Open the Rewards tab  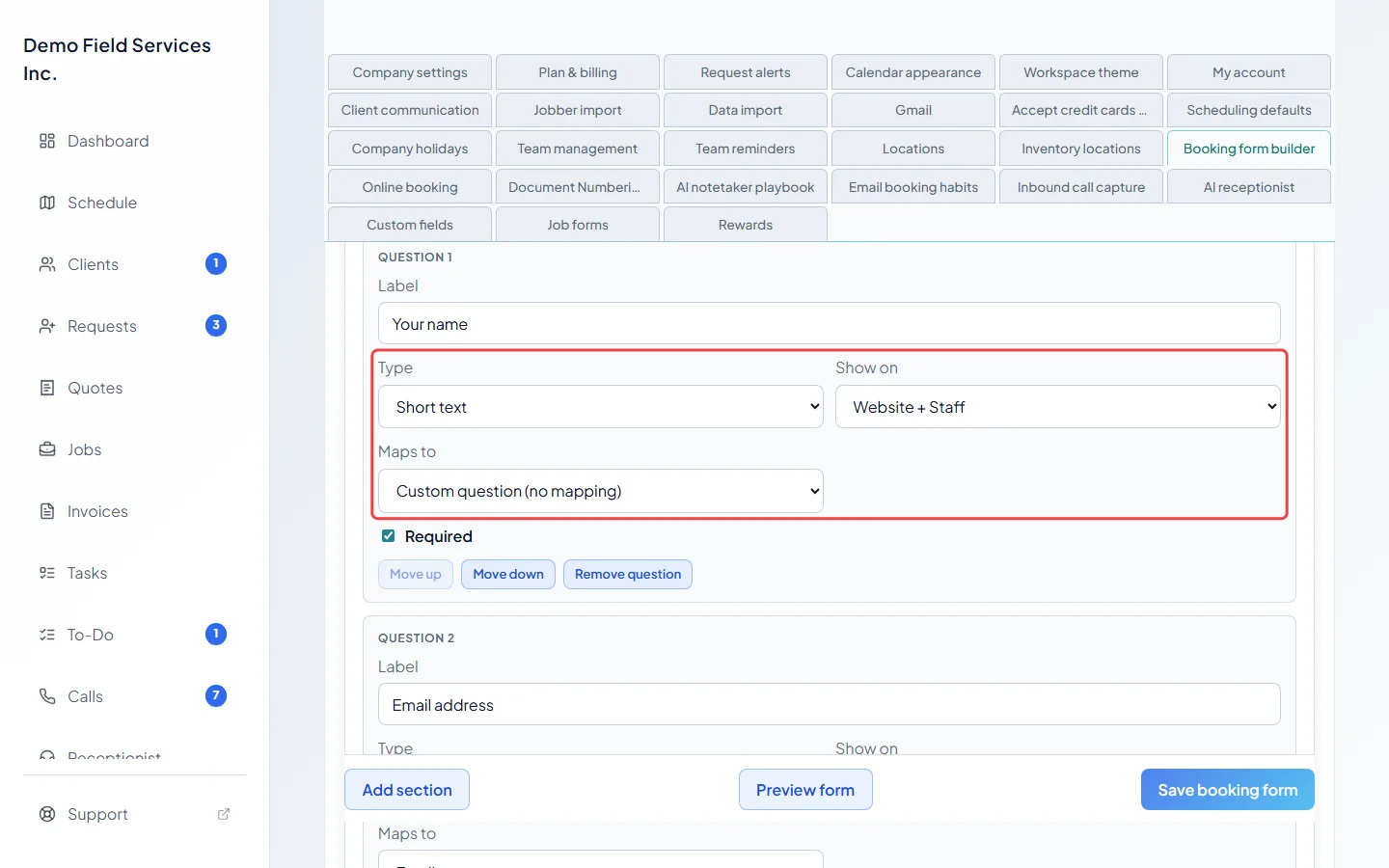tap(746, 225)
